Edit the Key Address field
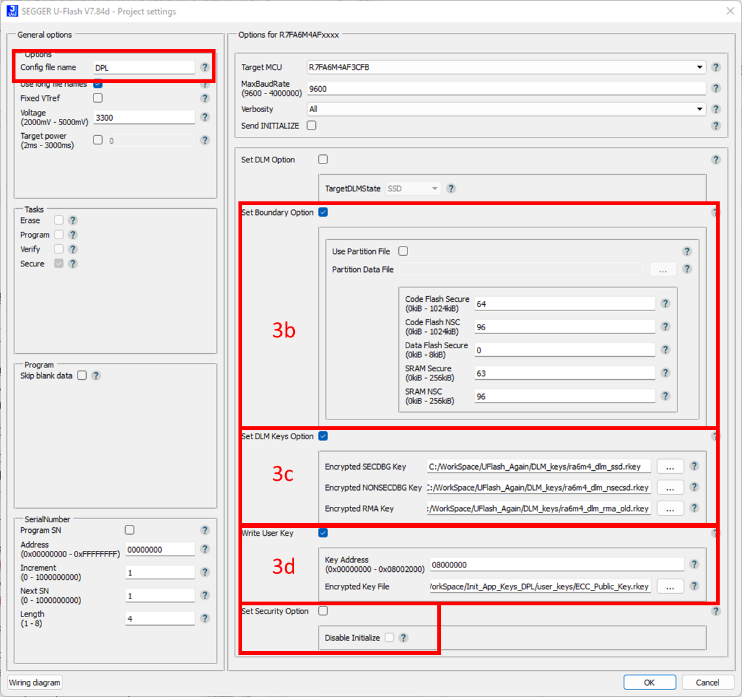This screenshot has width=742, height=697. 557,565
